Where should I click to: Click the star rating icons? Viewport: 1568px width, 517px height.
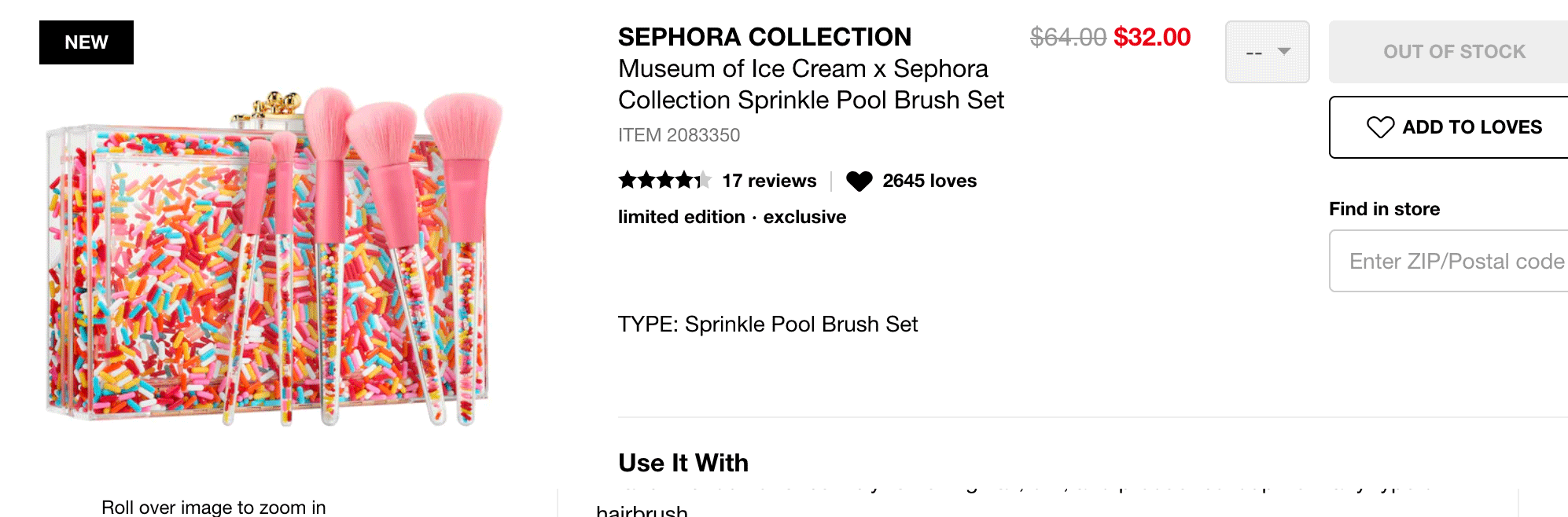[664, 181]
